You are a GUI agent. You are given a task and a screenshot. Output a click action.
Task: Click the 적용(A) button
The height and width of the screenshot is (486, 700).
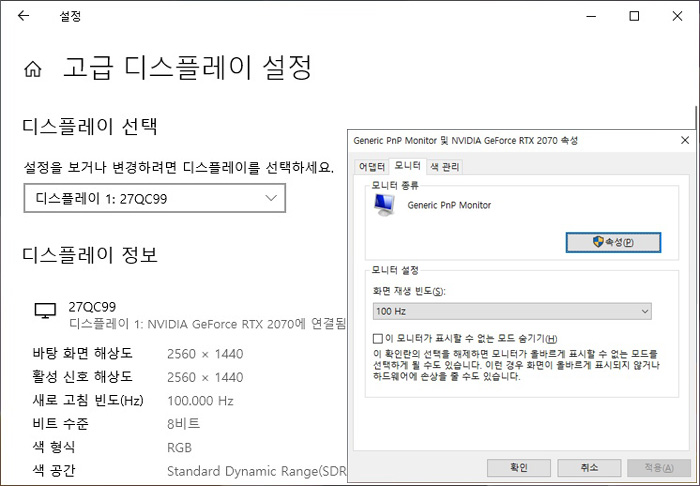coord(657,467)
